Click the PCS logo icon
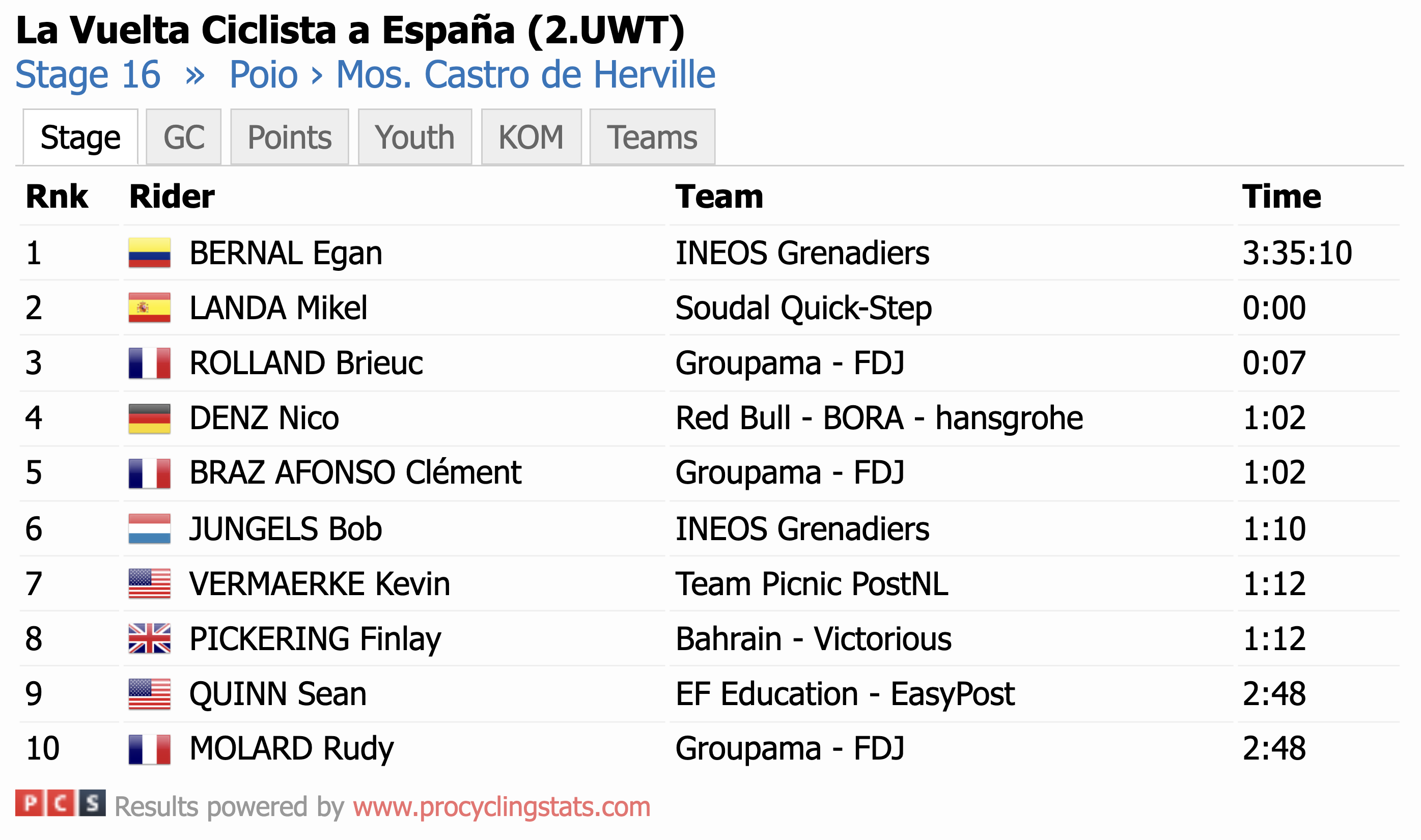Screen dimensions: 1421x840 click(60, 803)
